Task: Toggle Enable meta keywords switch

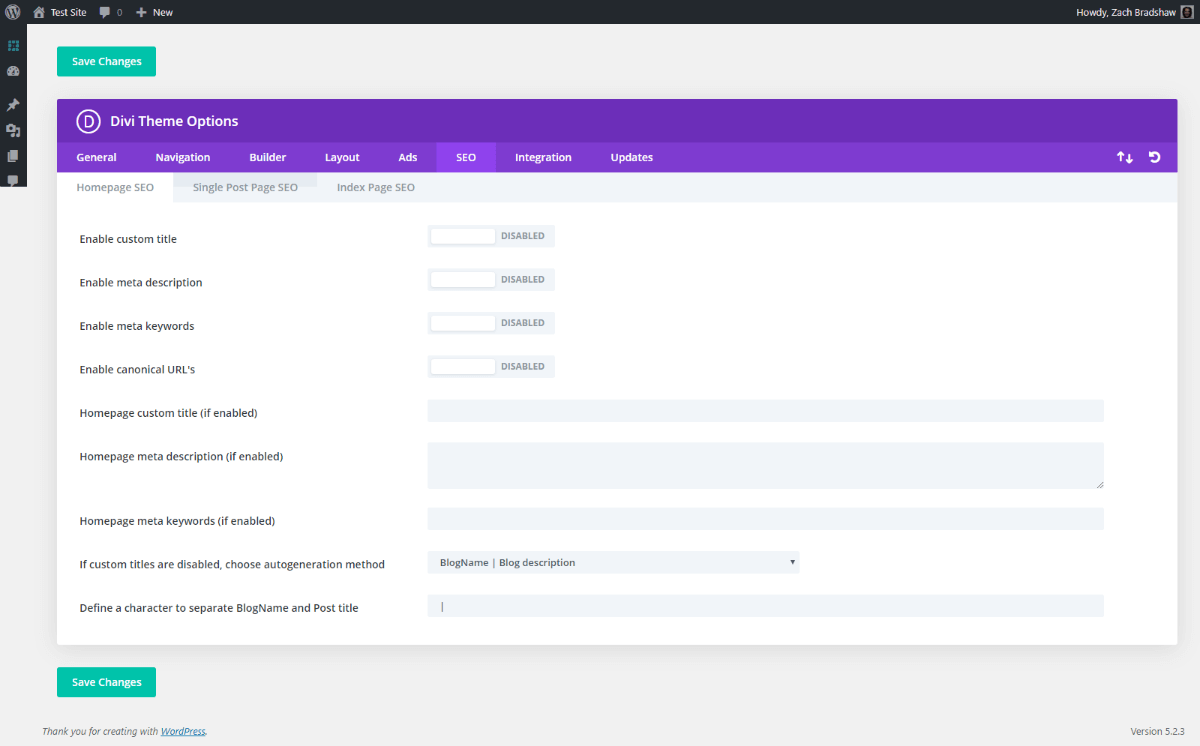Action: pyautogui.click(x=491, y=323)
